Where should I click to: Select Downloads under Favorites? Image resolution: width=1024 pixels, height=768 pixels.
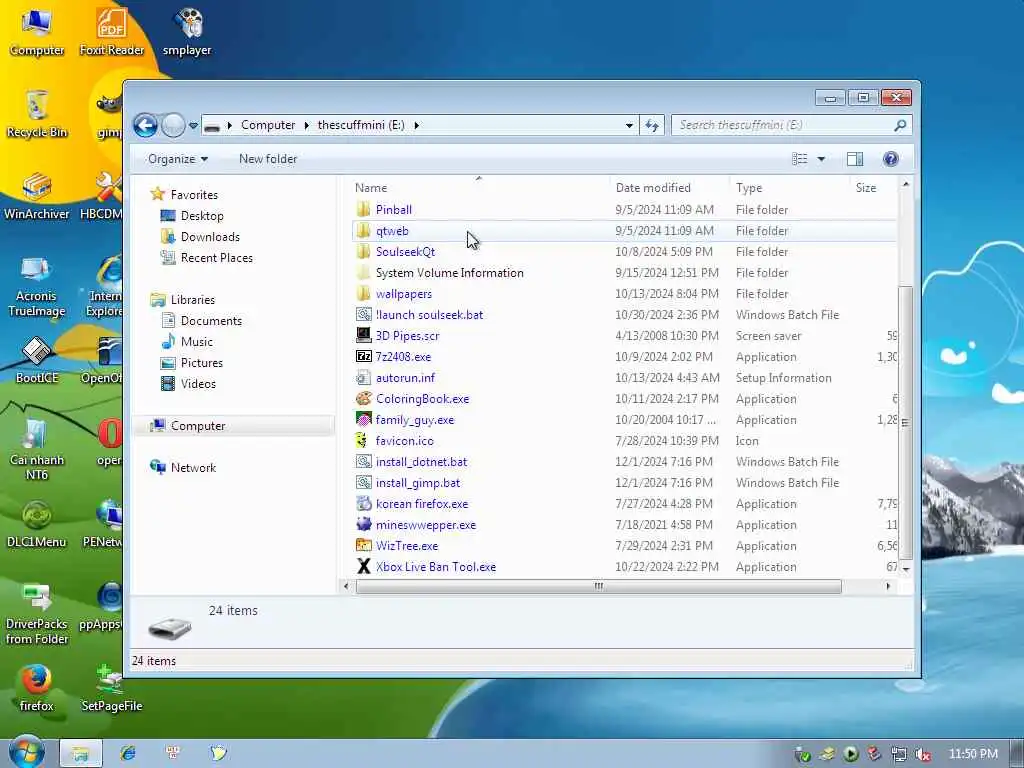click(210, 236)
